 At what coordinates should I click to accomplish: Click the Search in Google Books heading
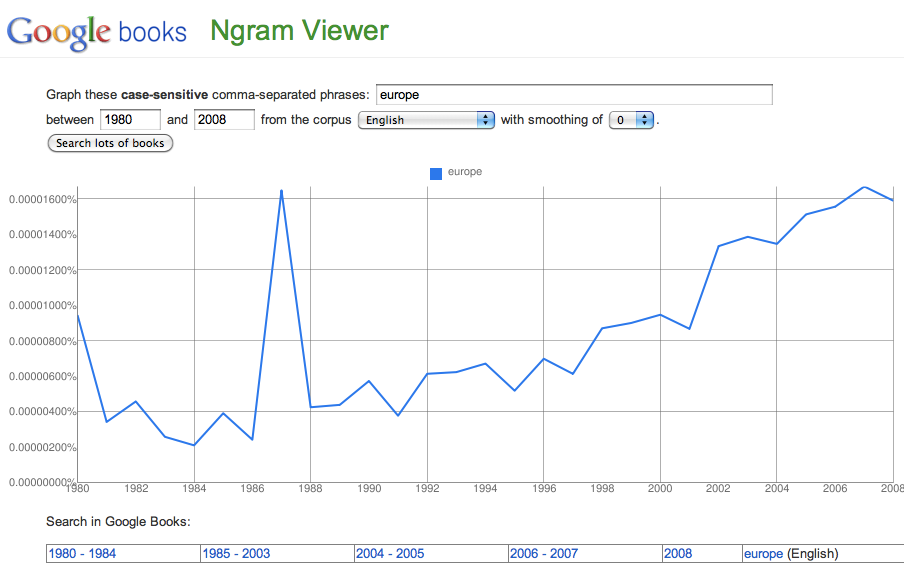(x=118, y=522)
